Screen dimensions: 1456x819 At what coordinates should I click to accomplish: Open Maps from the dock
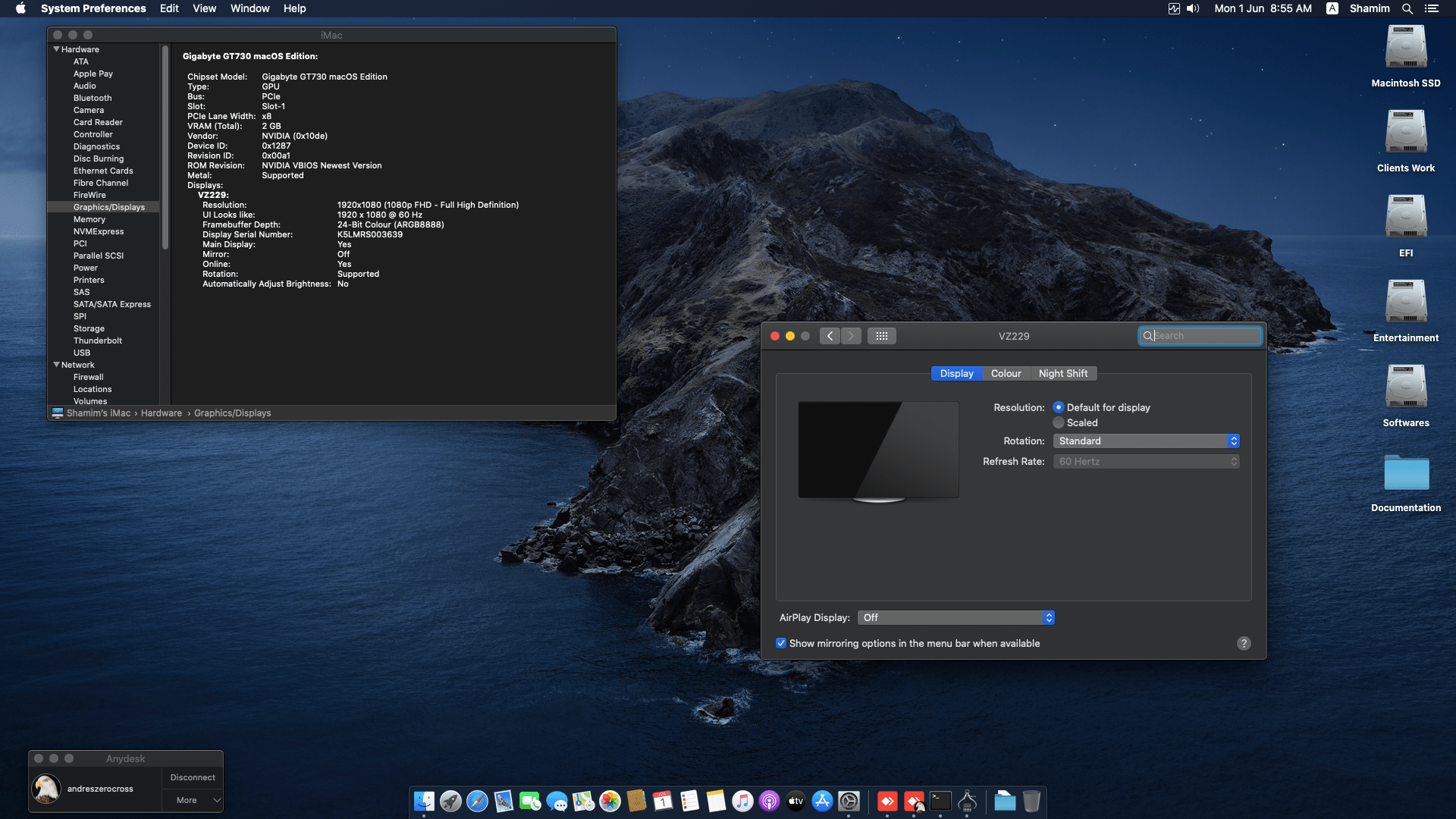tap(583, 801)
